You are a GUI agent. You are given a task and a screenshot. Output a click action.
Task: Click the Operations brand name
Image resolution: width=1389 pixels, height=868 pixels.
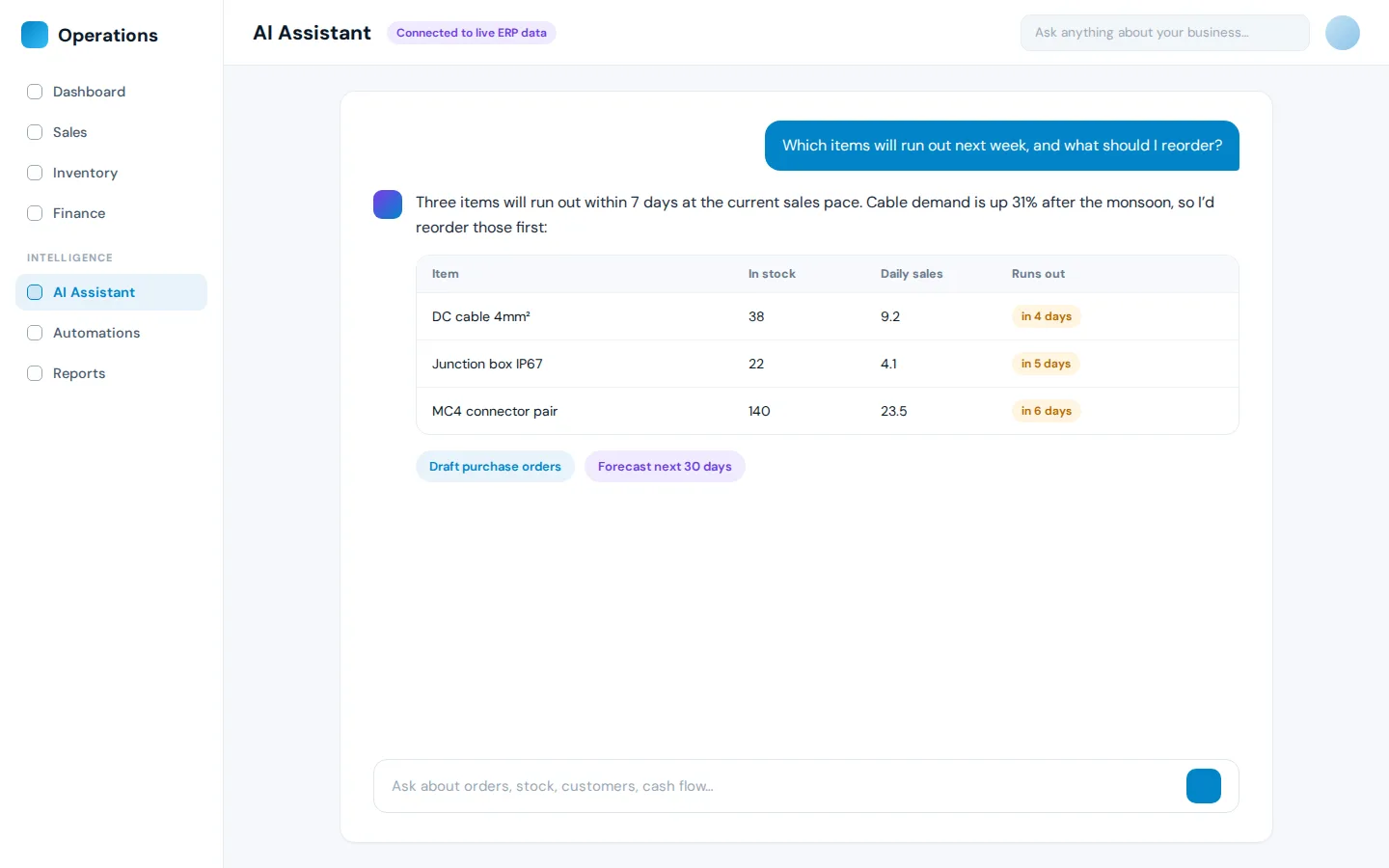(x=108, y=36)
